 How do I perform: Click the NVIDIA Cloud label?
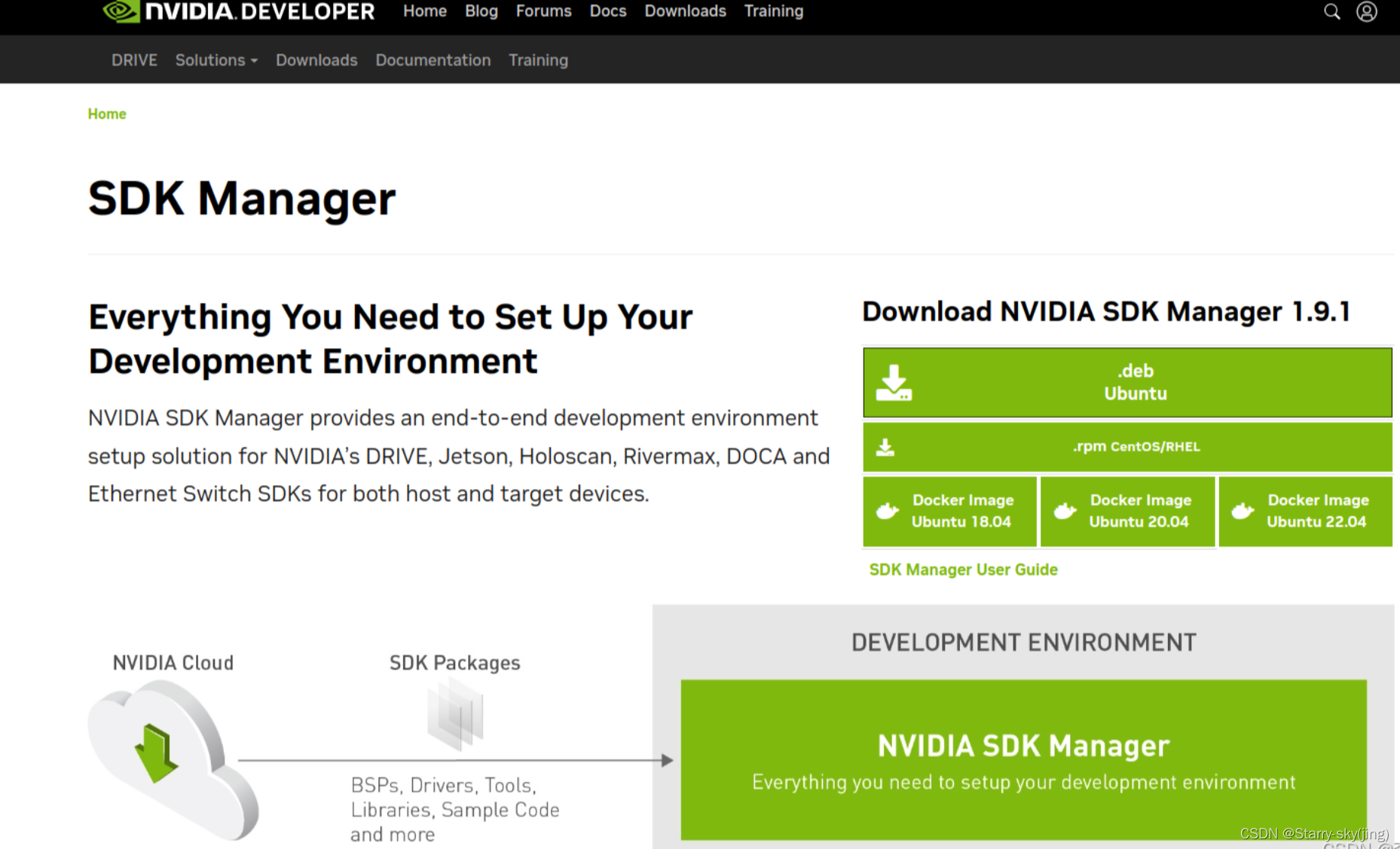tap(173, 663)
